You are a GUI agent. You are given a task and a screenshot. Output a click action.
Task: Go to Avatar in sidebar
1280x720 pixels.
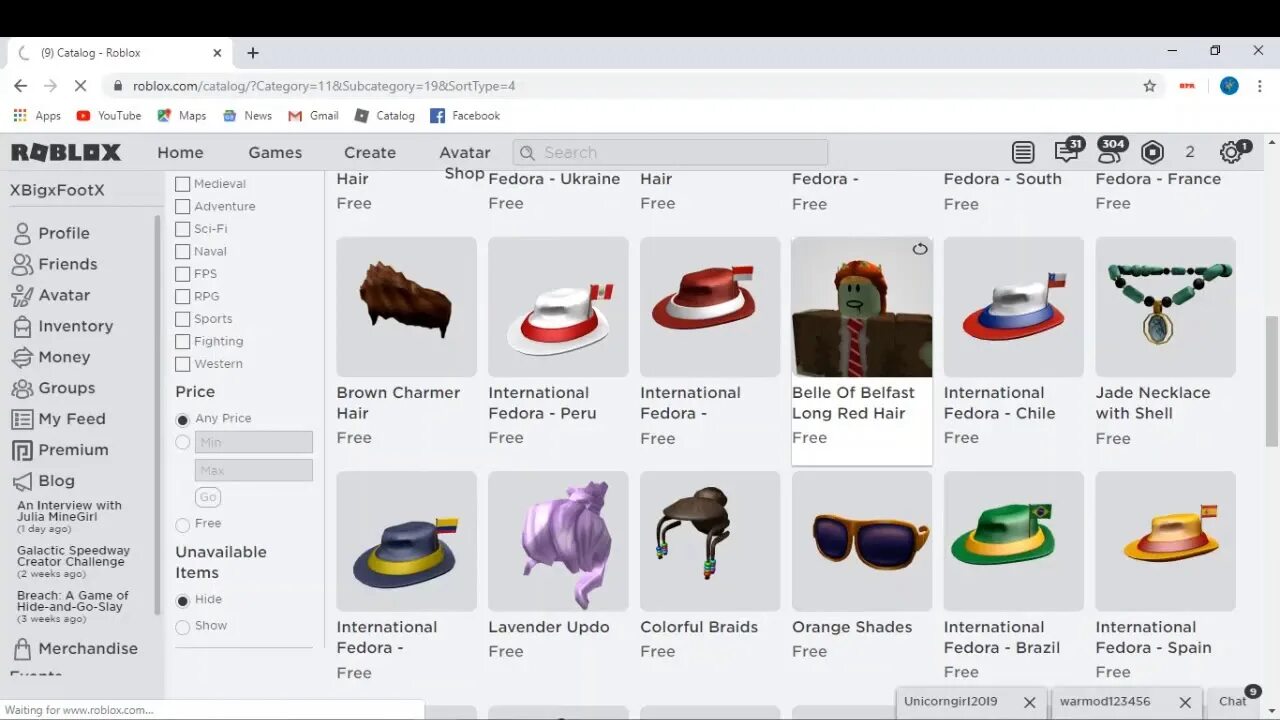[x=51, y=295]
